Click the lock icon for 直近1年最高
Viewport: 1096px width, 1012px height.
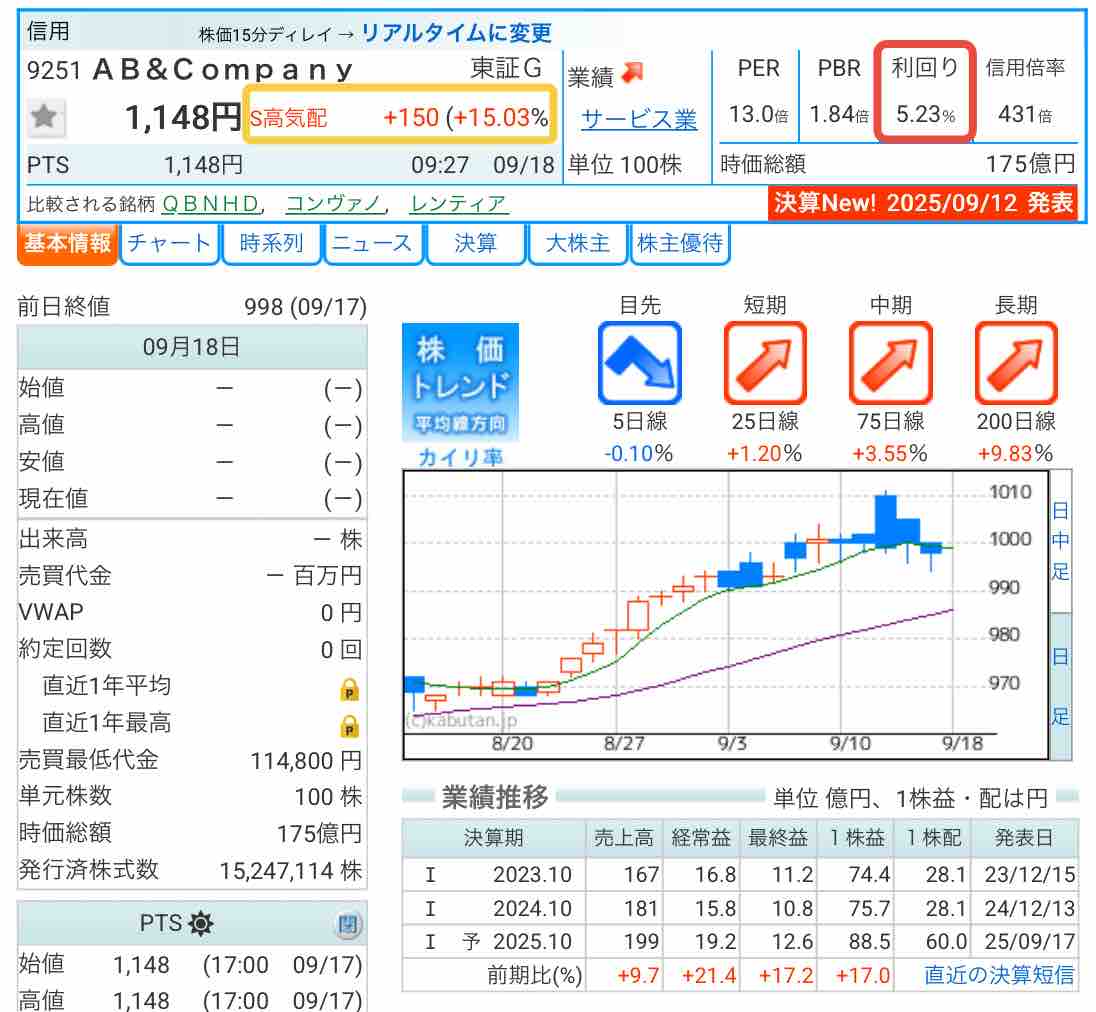click(x=349, y=726)
